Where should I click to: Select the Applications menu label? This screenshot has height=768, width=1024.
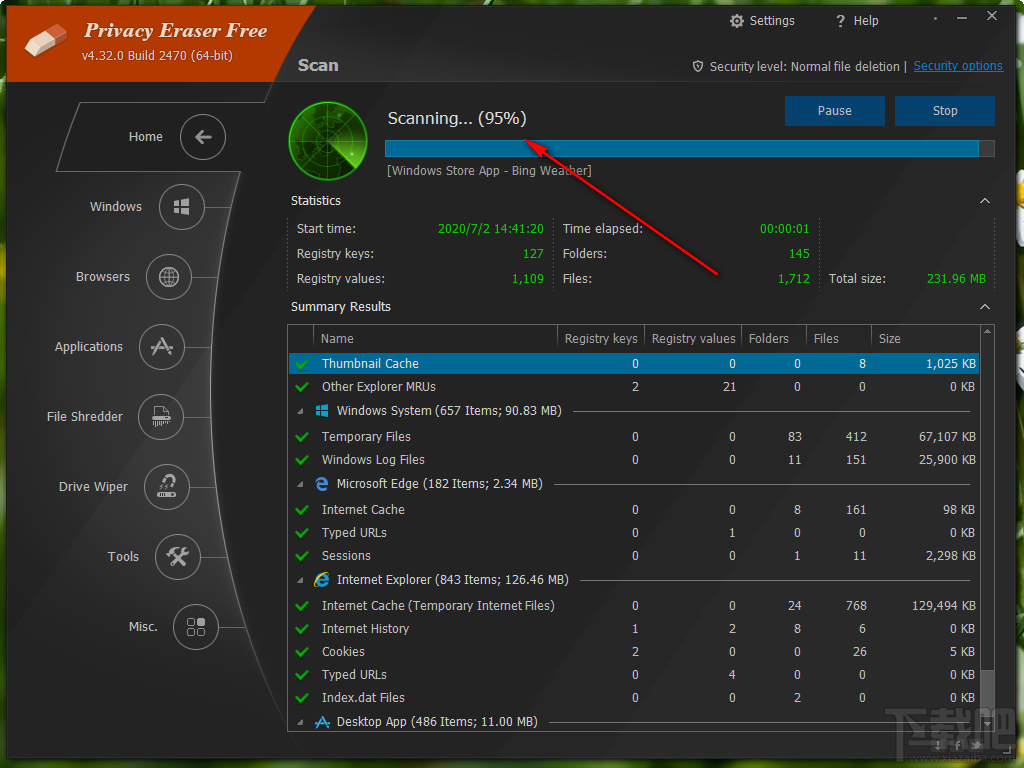click(89, 347)
